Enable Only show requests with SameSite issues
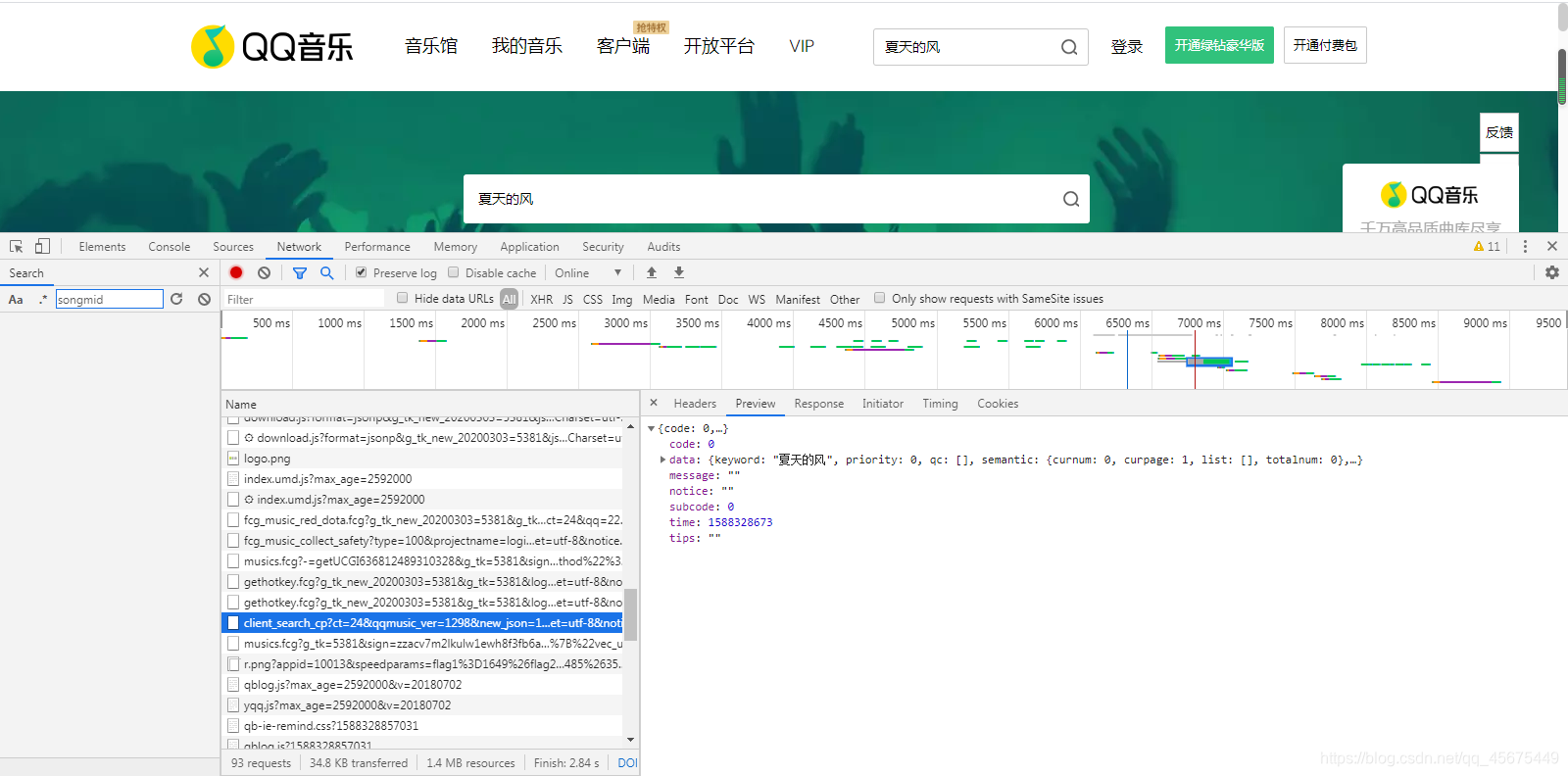 (x=879, y=298)
